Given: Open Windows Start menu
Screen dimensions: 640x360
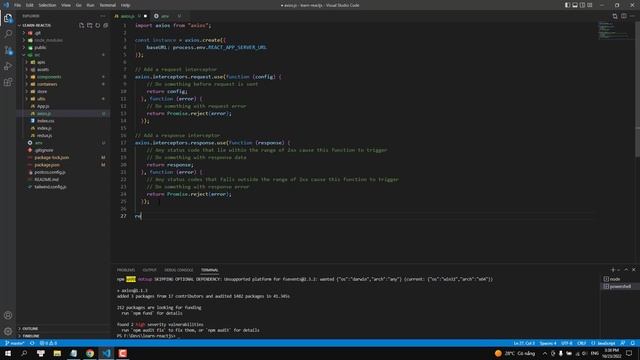Looking at the screenshot, I should point(8,353).
